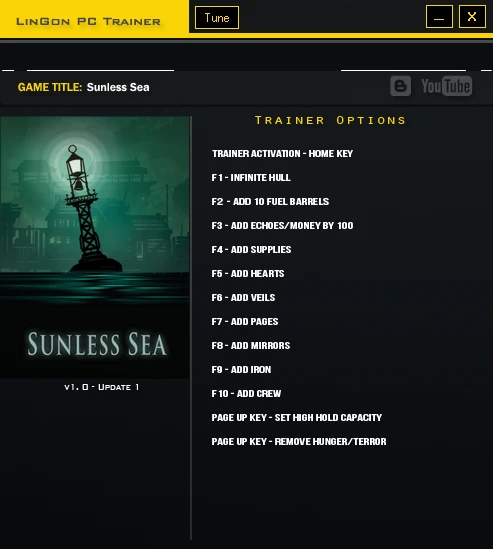Select 'F8 - Add Mirrors' option text
Viewport: 493px width, 549px height.
(251, 346)
